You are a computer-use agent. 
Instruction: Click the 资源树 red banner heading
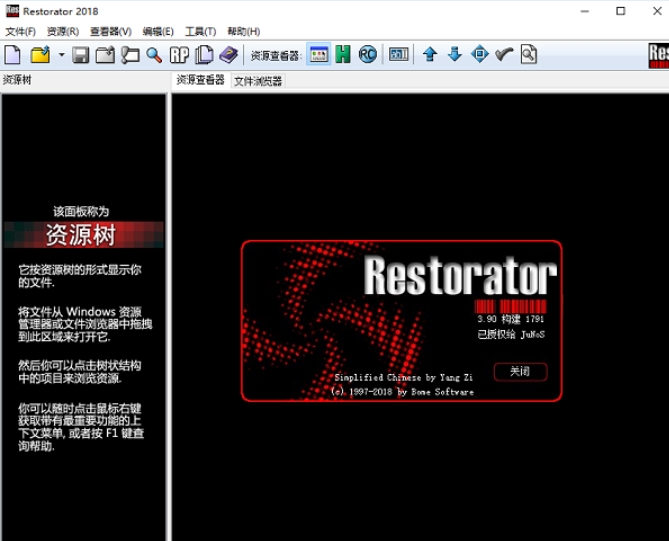click(84, 235)
